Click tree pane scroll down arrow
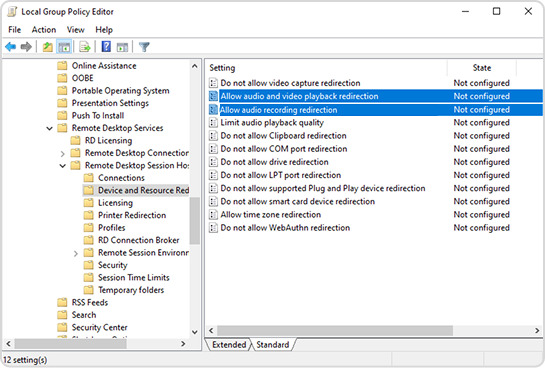 pos(195,332)
